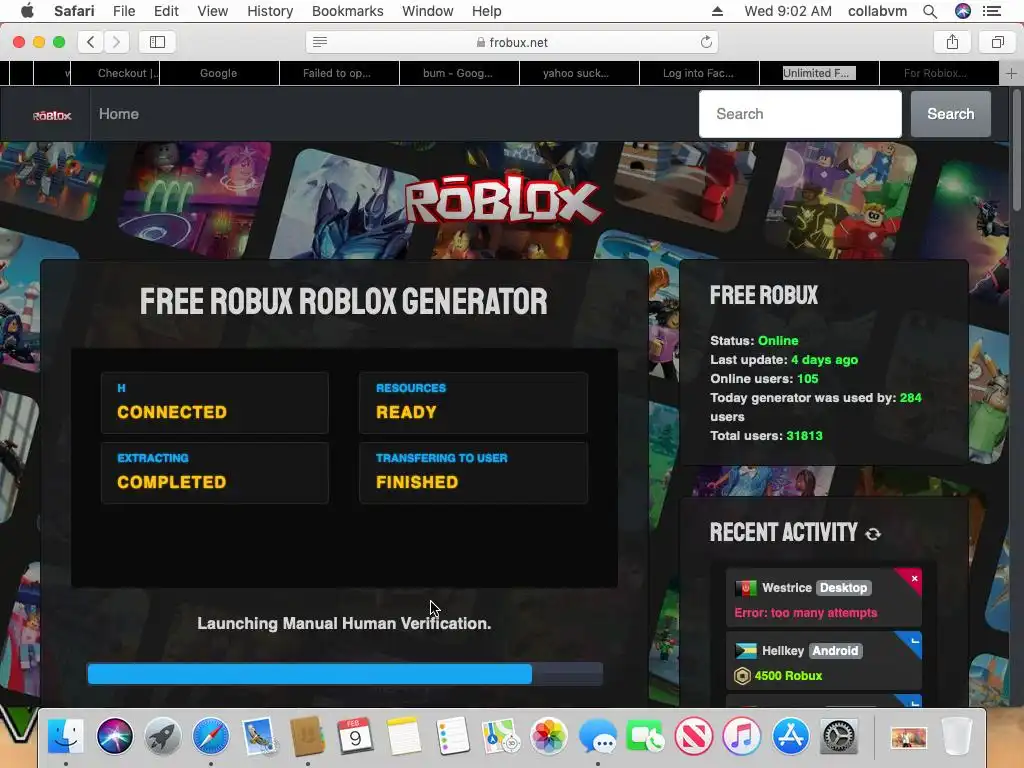The width and height of the screenshot is (1024, 768).
Task: Click the small Roblox logo in navbar
Action: (52, 116)
